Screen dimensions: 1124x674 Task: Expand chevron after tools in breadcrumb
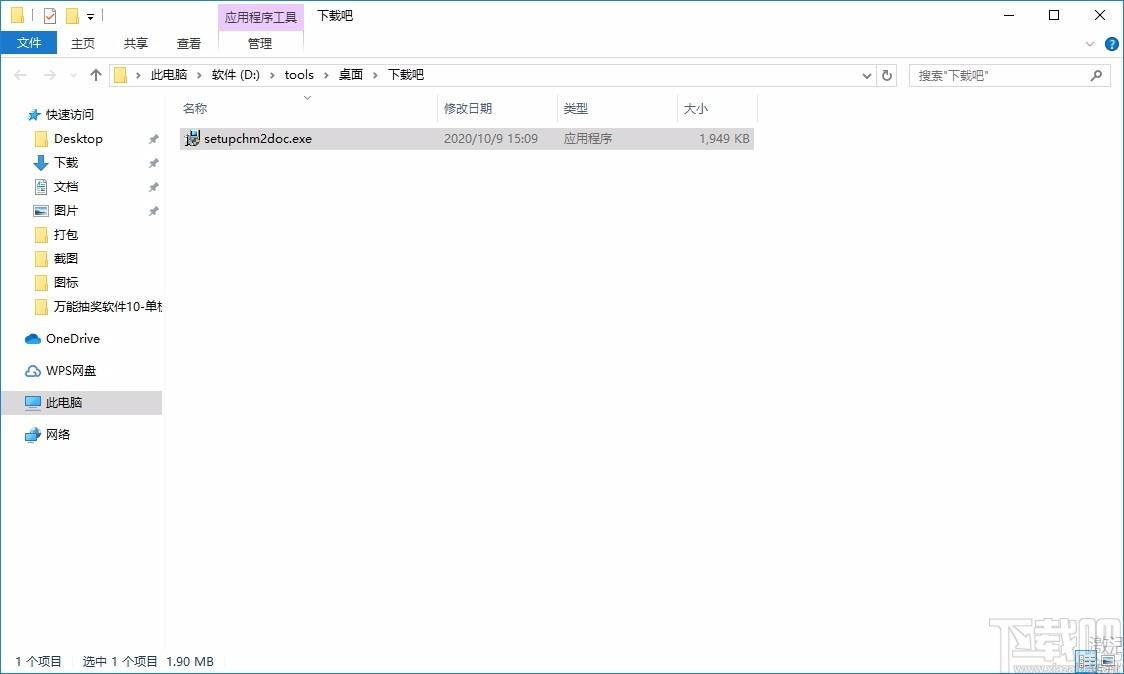click(326, 75)
